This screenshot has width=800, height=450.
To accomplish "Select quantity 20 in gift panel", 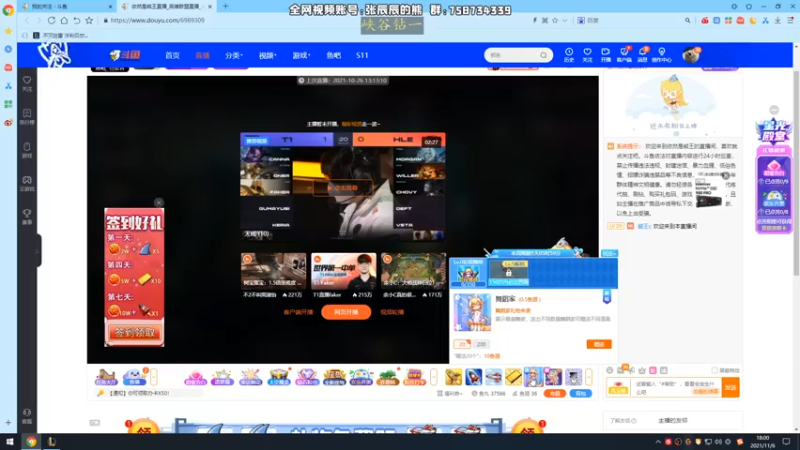I will (x=462, y=344).
